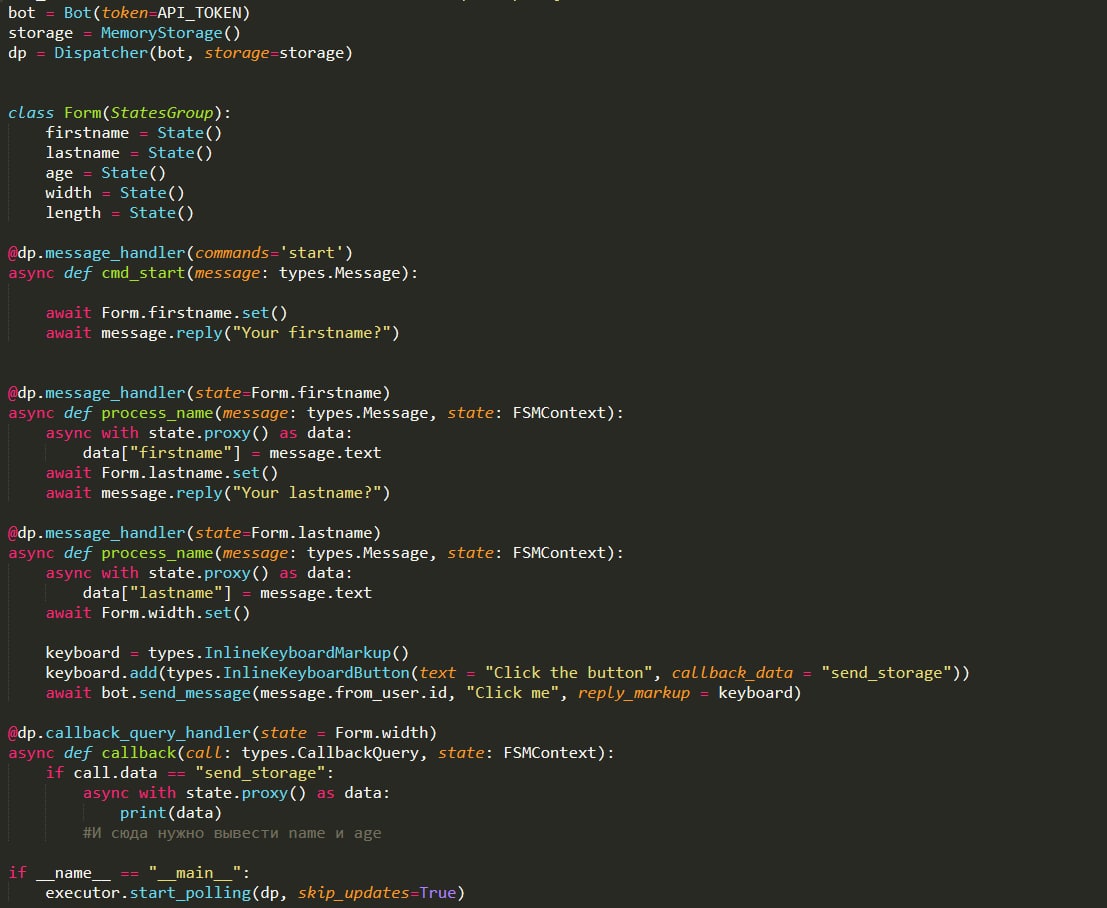Click the 'cmd_start' function name
This screenshot has width=1107, height=908.
[x=143, y=273]
